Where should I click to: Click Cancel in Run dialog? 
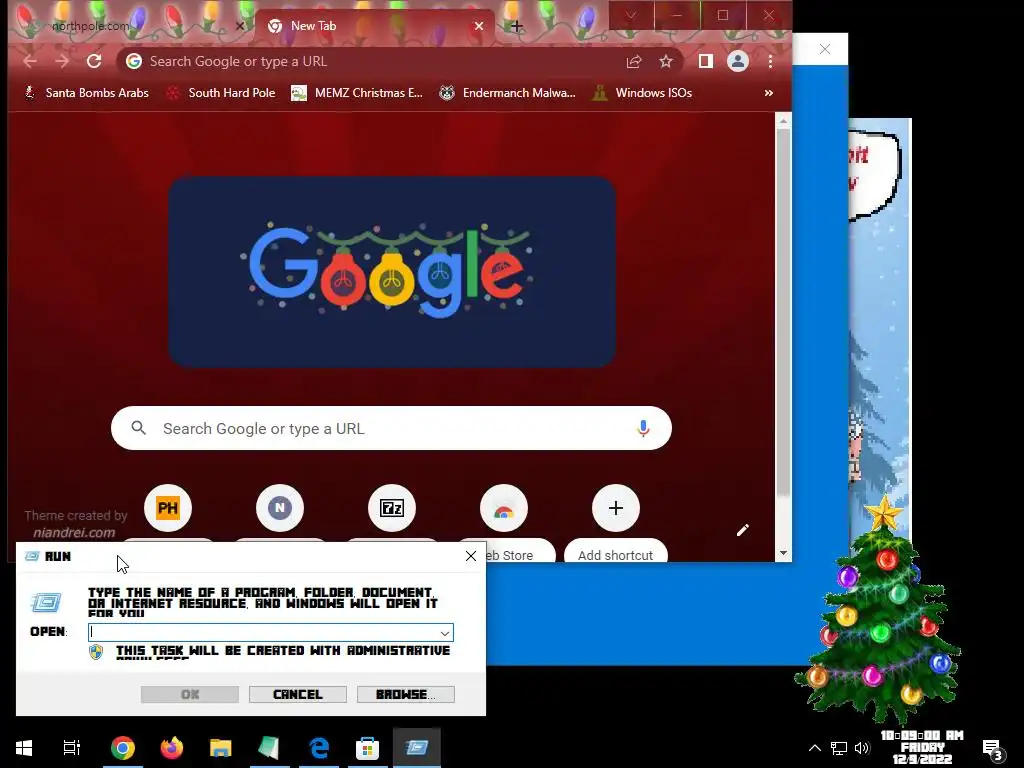tap(298, 694)
